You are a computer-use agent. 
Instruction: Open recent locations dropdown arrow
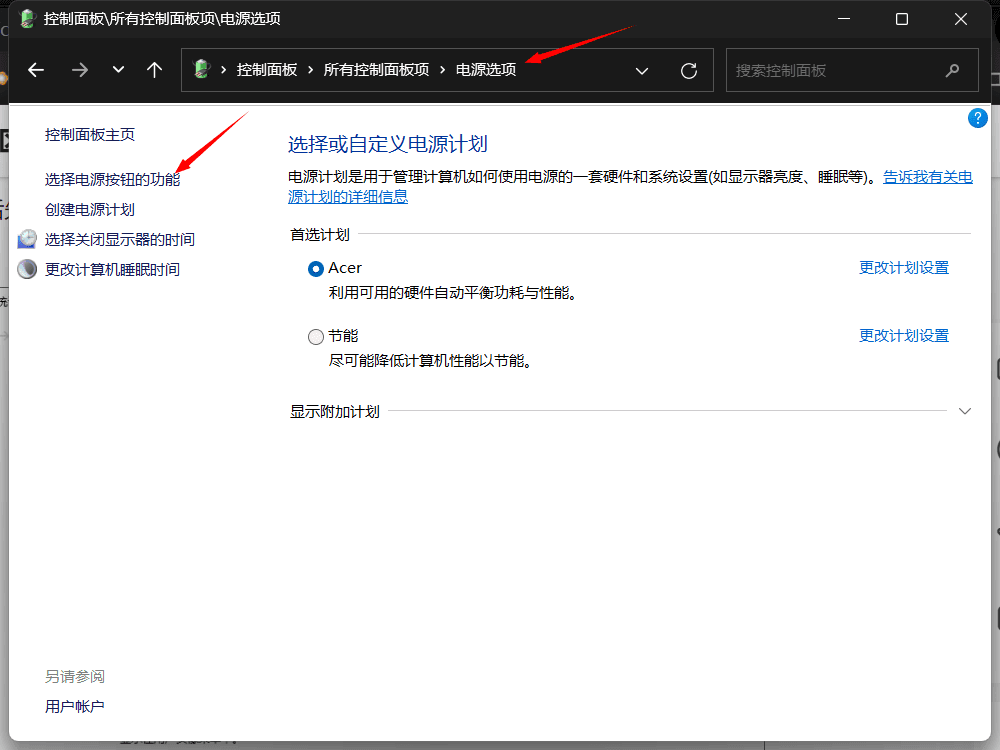118,70
